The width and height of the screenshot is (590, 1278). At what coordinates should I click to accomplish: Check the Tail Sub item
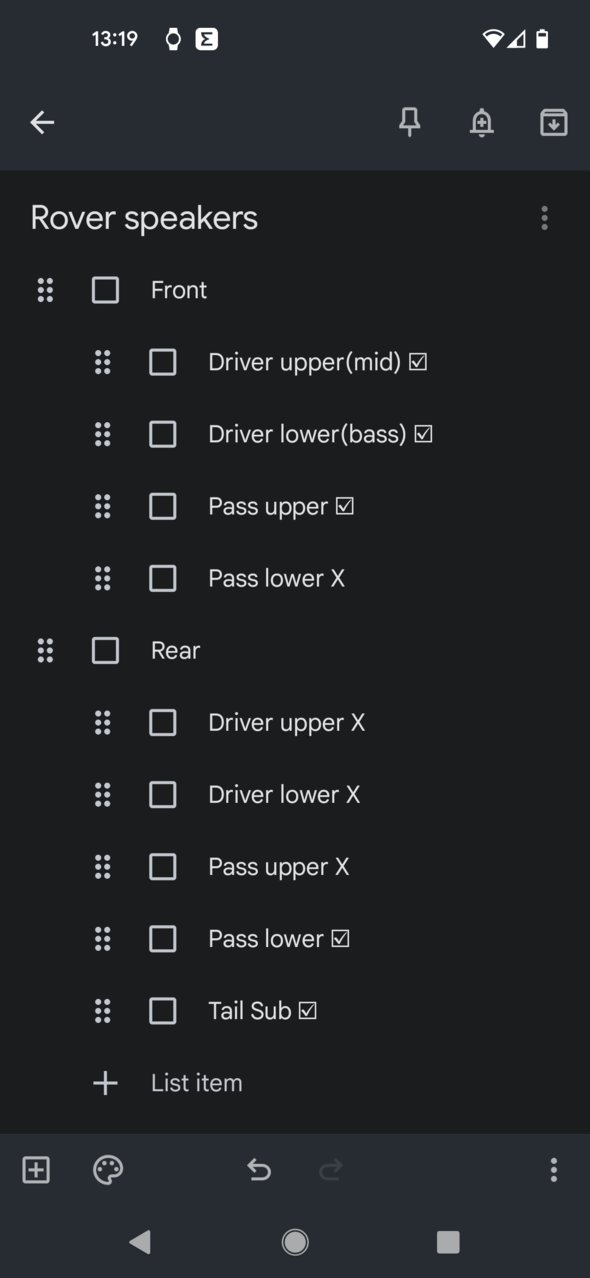(162, 1010)
